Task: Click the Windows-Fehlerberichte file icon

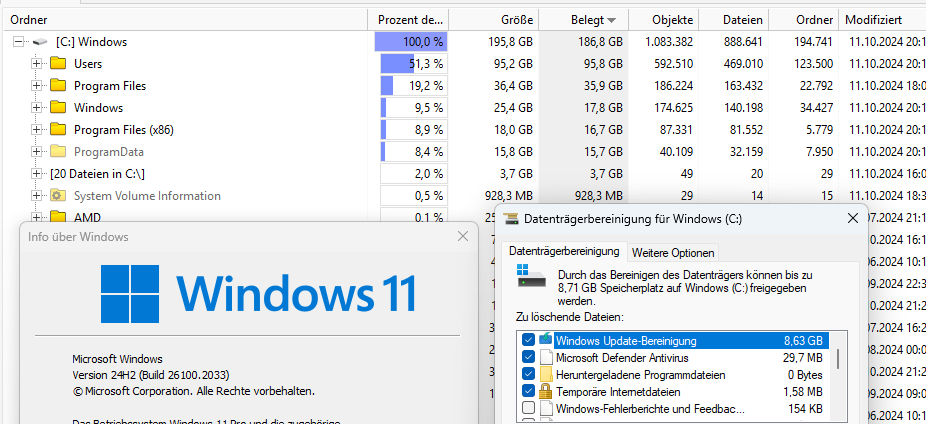Action: (546, 408)
